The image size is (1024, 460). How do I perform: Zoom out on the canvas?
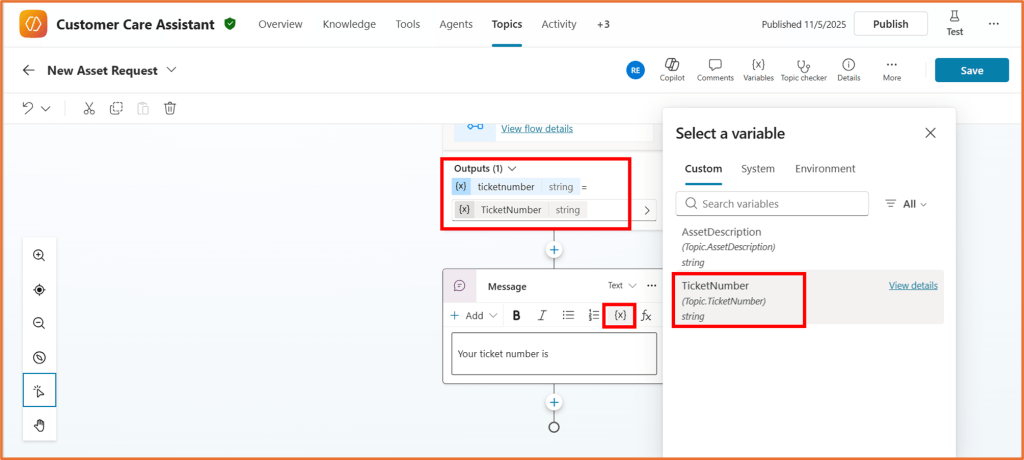39,323
